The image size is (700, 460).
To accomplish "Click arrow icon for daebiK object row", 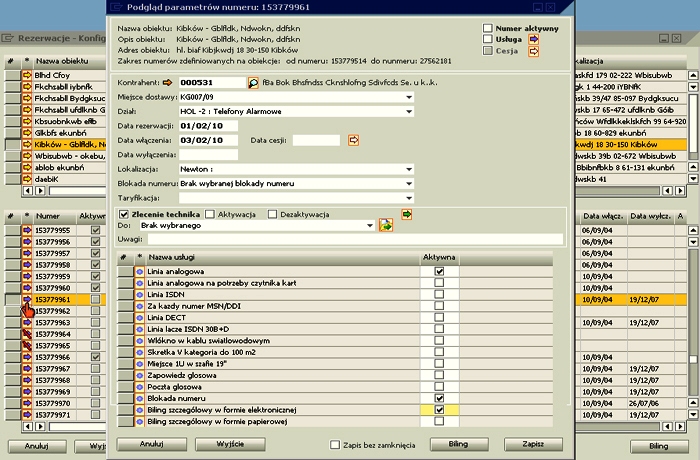I will (27, 179).
